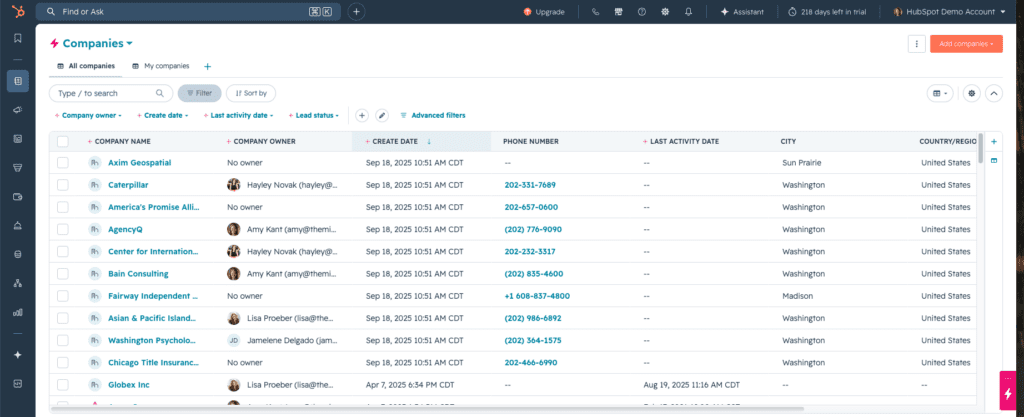Check the Caterpillar row checkbox

tap(63, 185)
